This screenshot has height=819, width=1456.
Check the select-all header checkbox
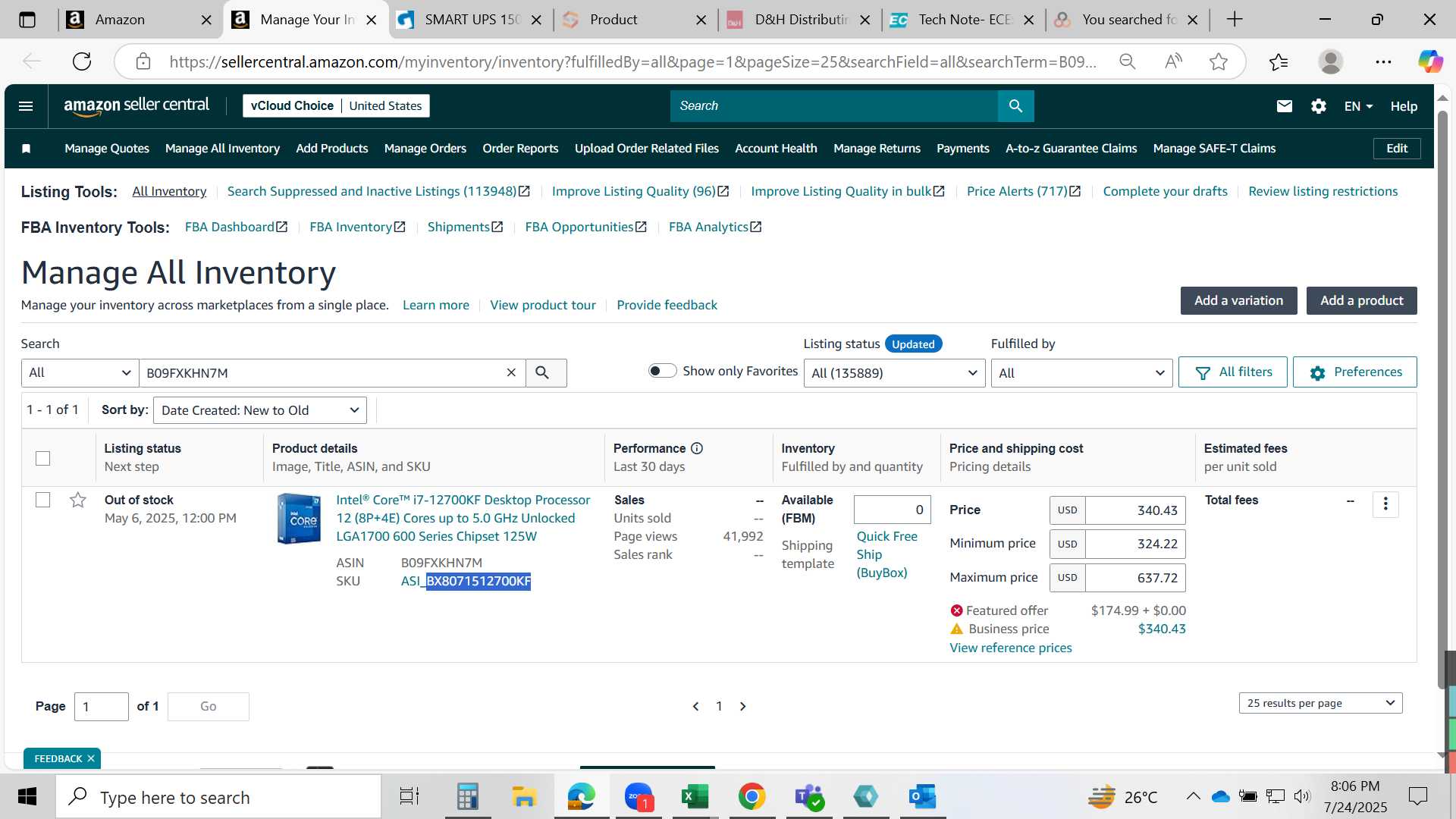click(43, 459)
